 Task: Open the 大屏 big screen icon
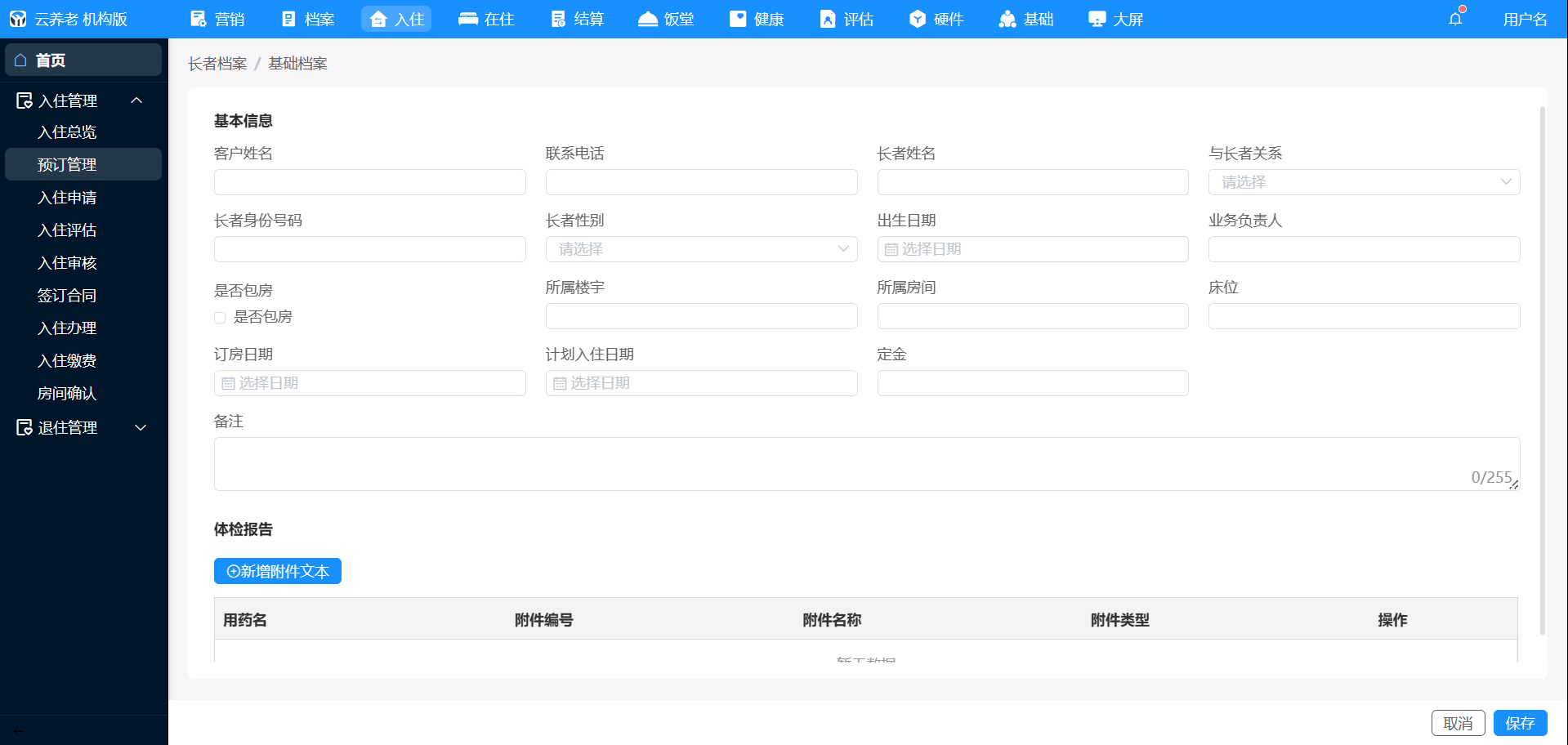[1097, 19]
